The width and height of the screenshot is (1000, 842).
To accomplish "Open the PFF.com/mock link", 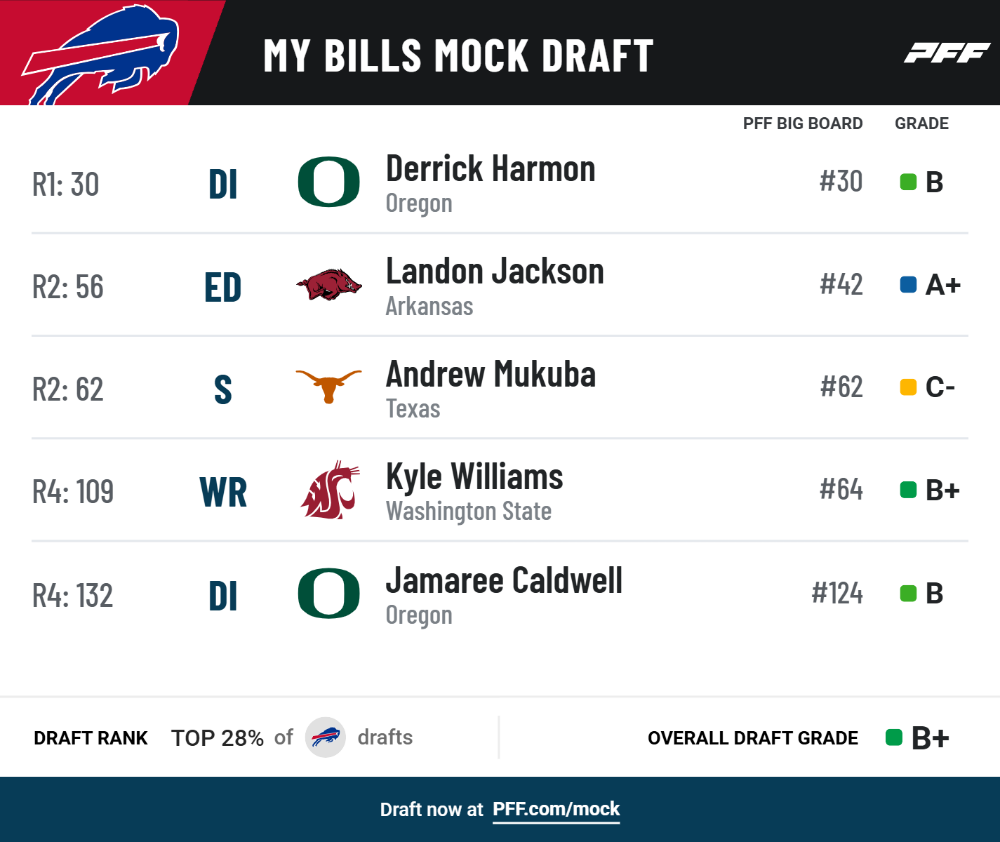I will [x=555, y=809].
